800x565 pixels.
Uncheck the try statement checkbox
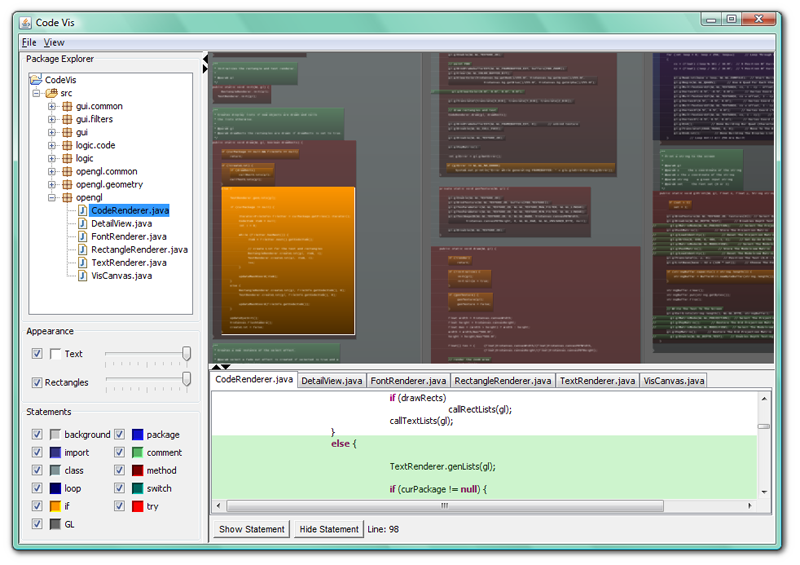[x=119, y=506]
